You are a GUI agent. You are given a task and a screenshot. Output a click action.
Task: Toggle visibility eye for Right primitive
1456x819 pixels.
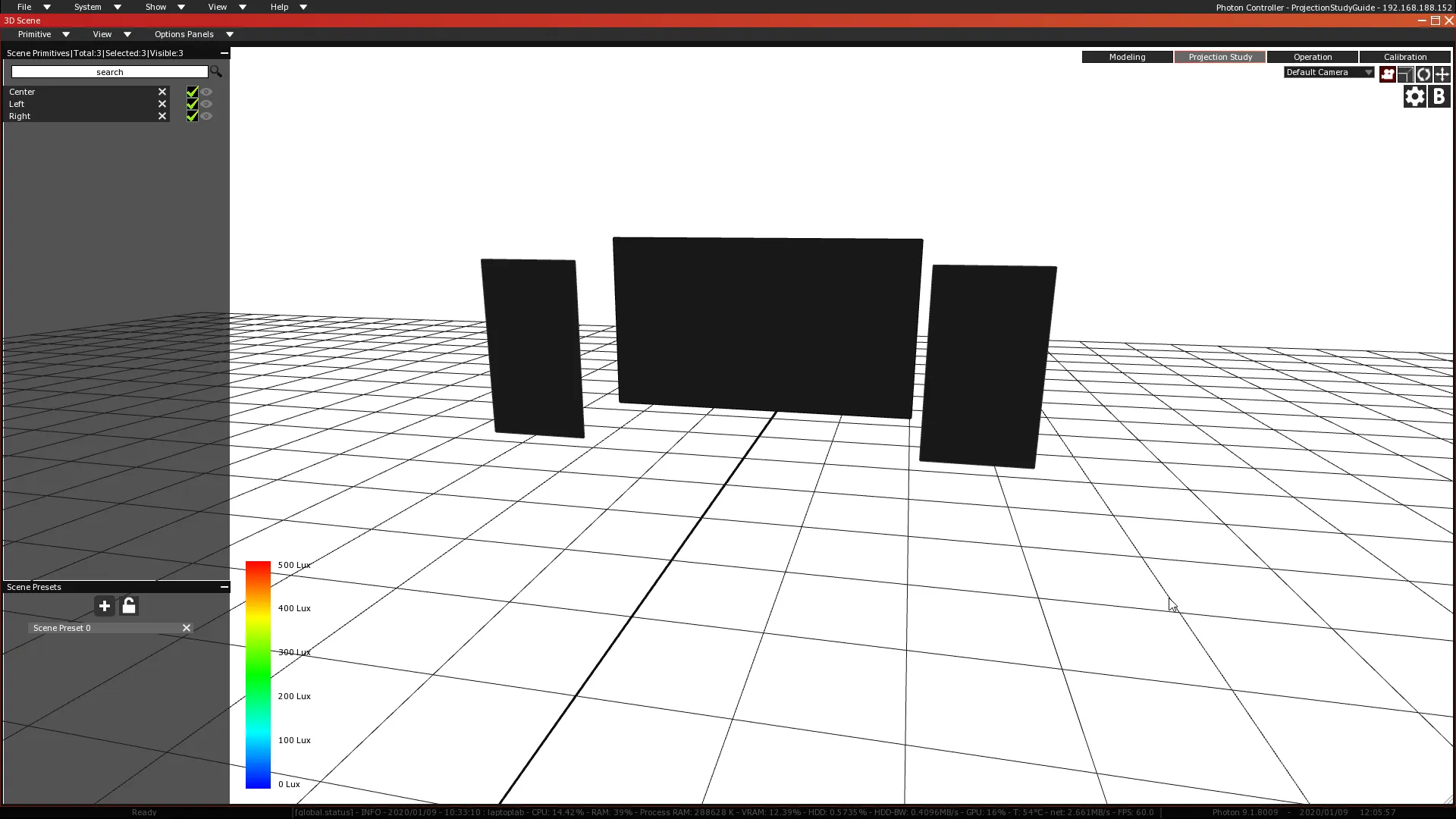pyautogui.click(x=206, y=116)
